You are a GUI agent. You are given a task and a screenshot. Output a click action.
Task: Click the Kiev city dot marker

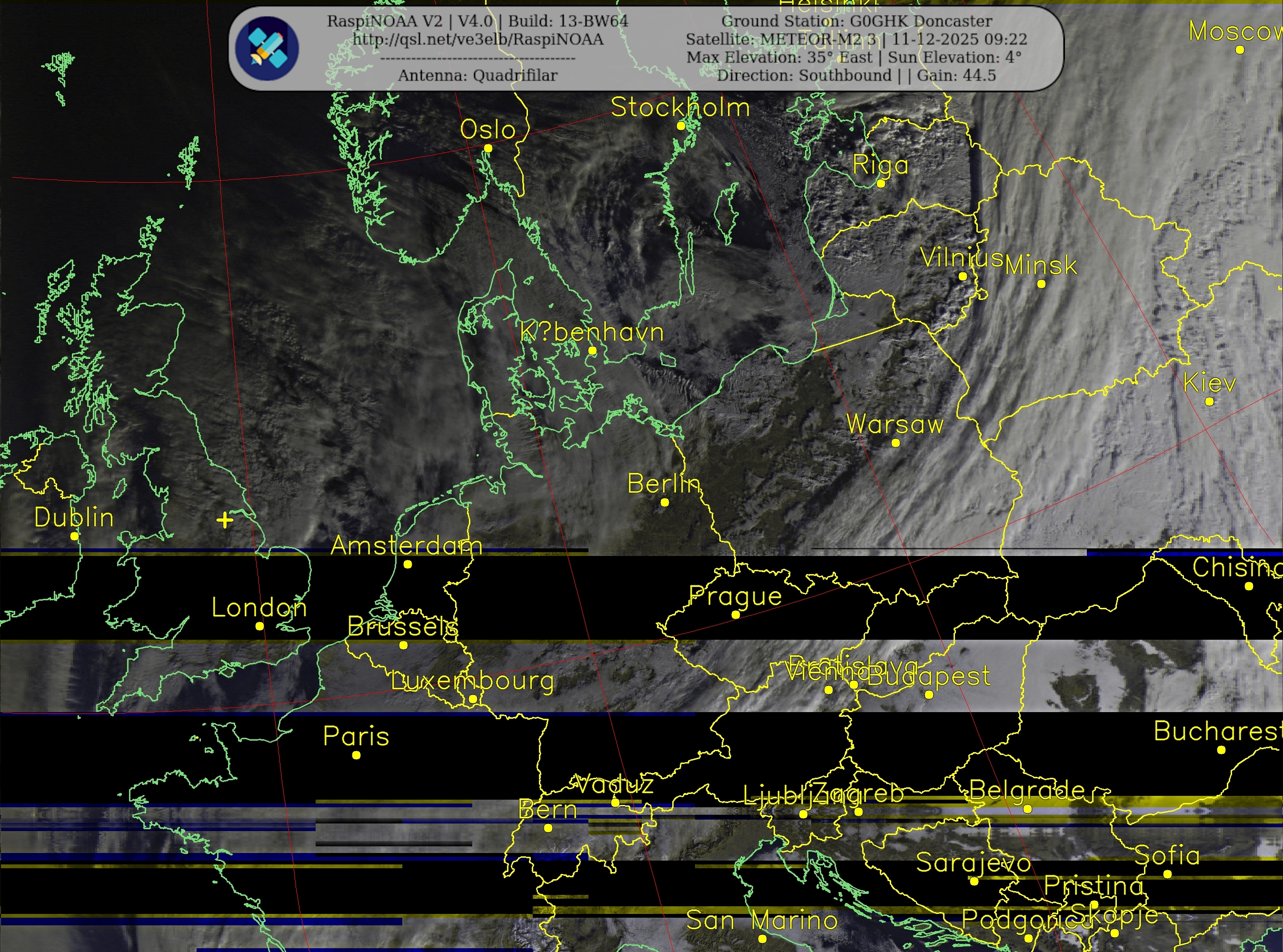(1209, 402)
